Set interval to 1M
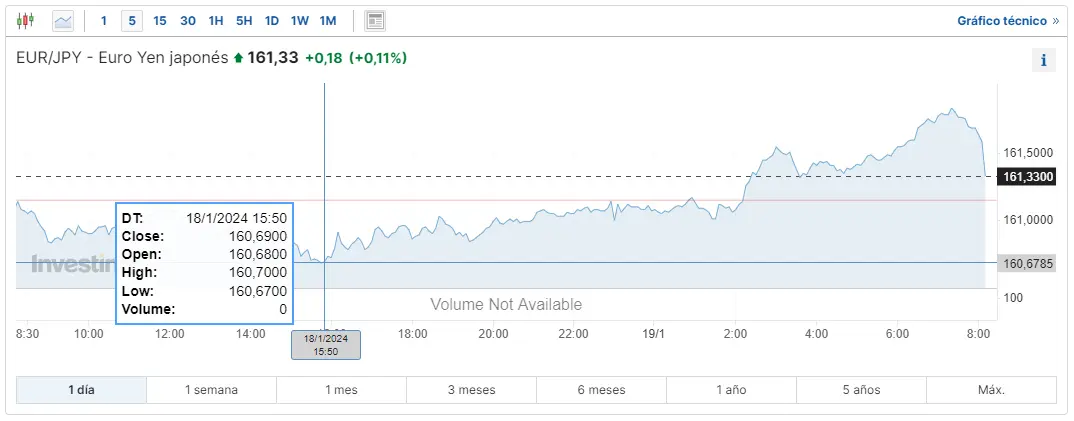Screen dimensions: 1074x421 click(327, 21)
